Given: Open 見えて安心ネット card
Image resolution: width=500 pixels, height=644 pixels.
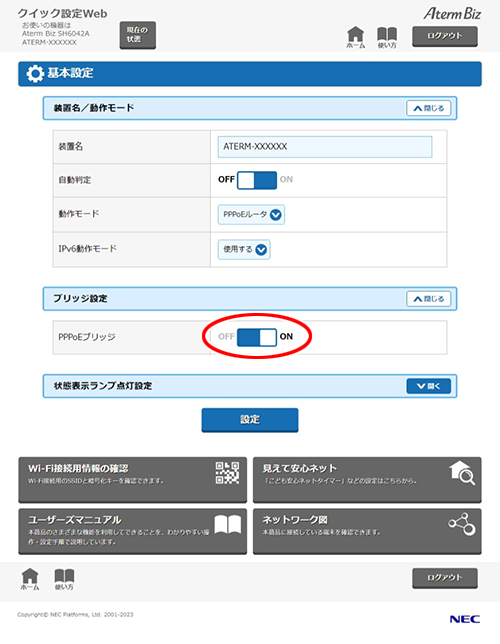Looking at the screenshot, I should pyautogui.click(x=367, y=480).
